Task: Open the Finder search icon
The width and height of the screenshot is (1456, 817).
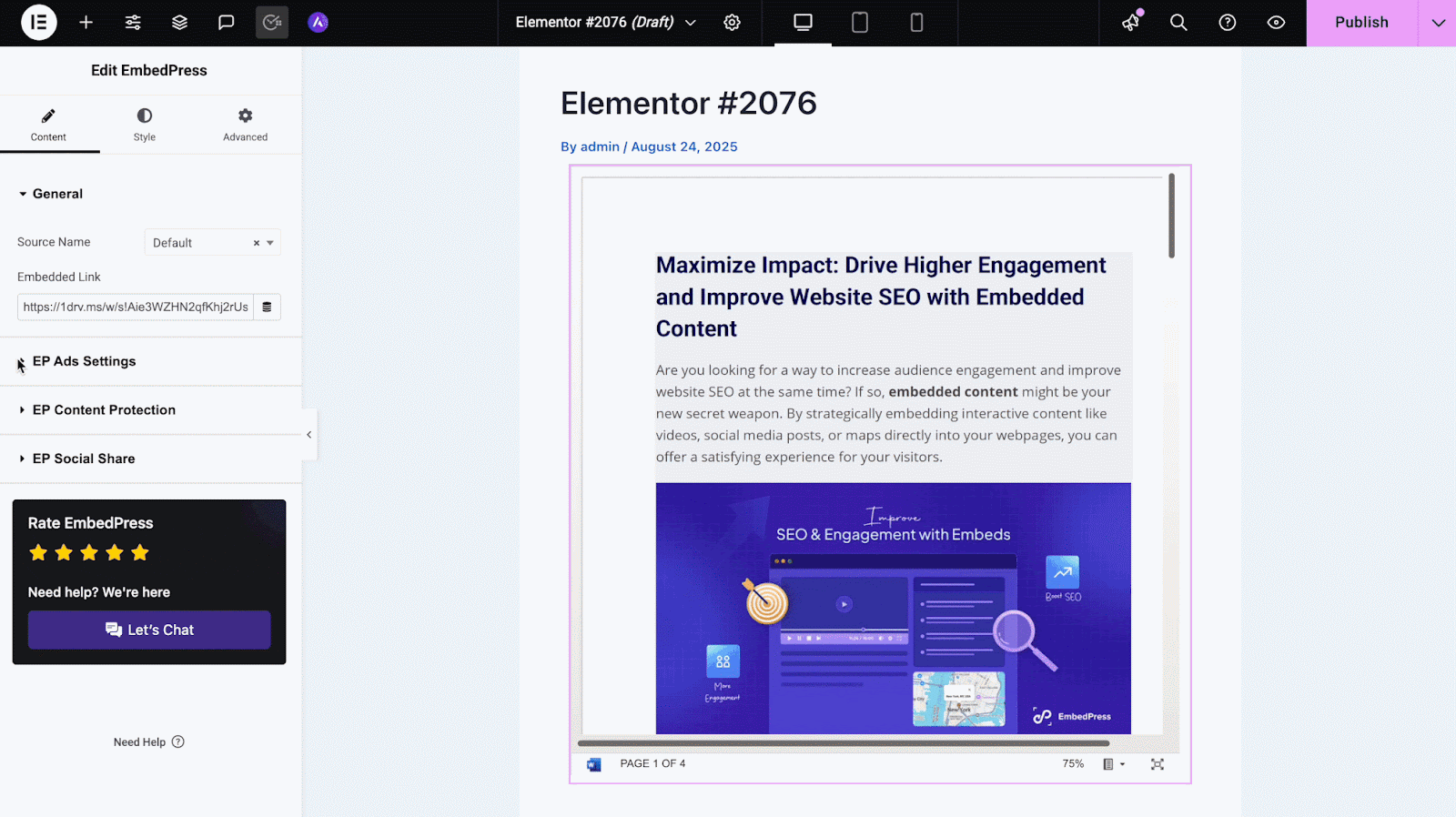Action: coord(1178,22)
